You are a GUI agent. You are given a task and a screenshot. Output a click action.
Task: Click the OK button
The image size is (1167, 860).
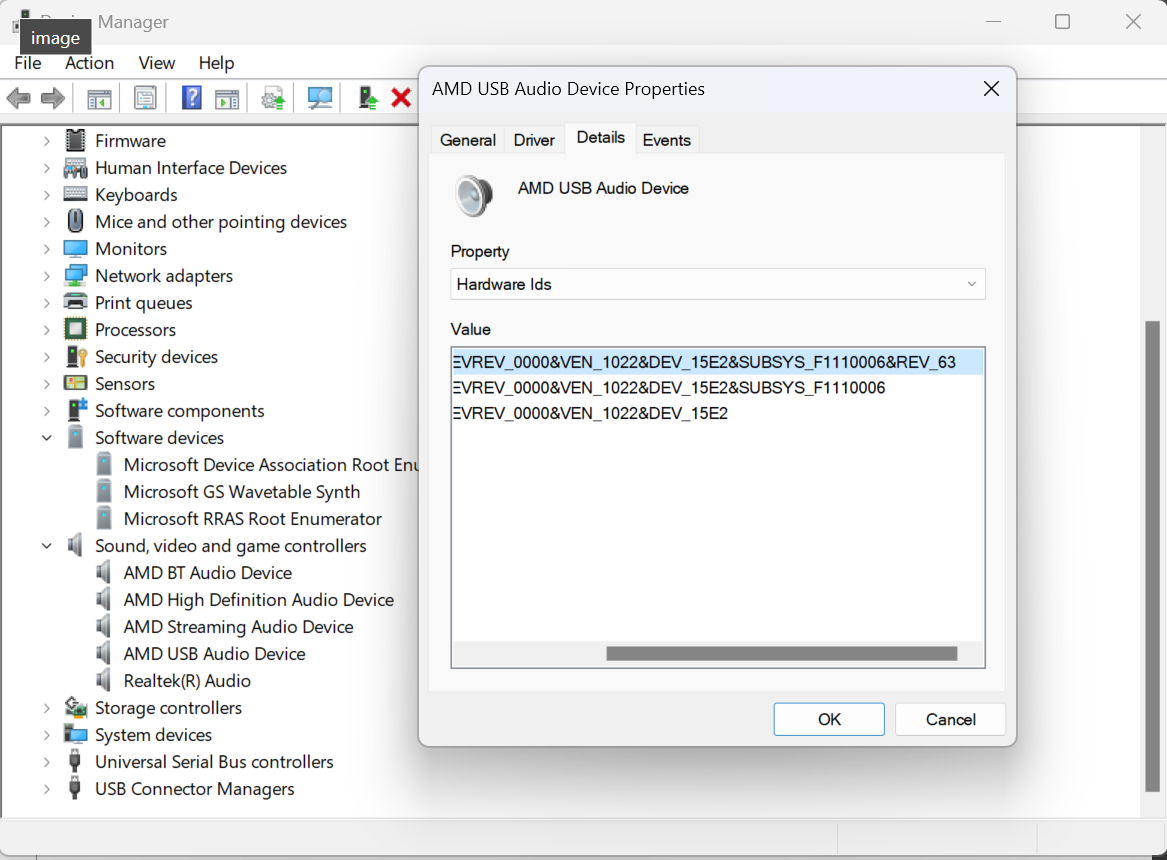(829, 719)
